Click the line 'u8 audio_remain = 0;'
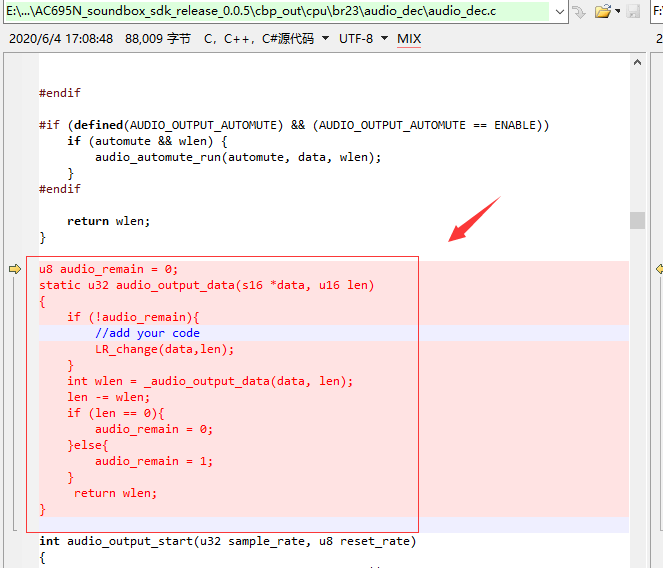 pos(109,269)
